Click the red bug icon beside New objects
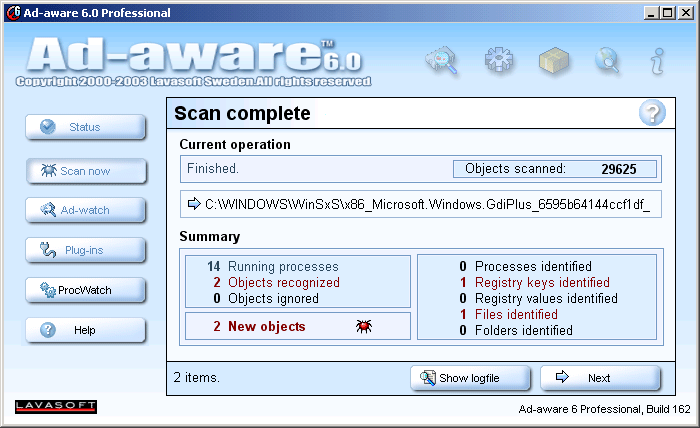This screenshot has width=700, height=428. [364, 327]
